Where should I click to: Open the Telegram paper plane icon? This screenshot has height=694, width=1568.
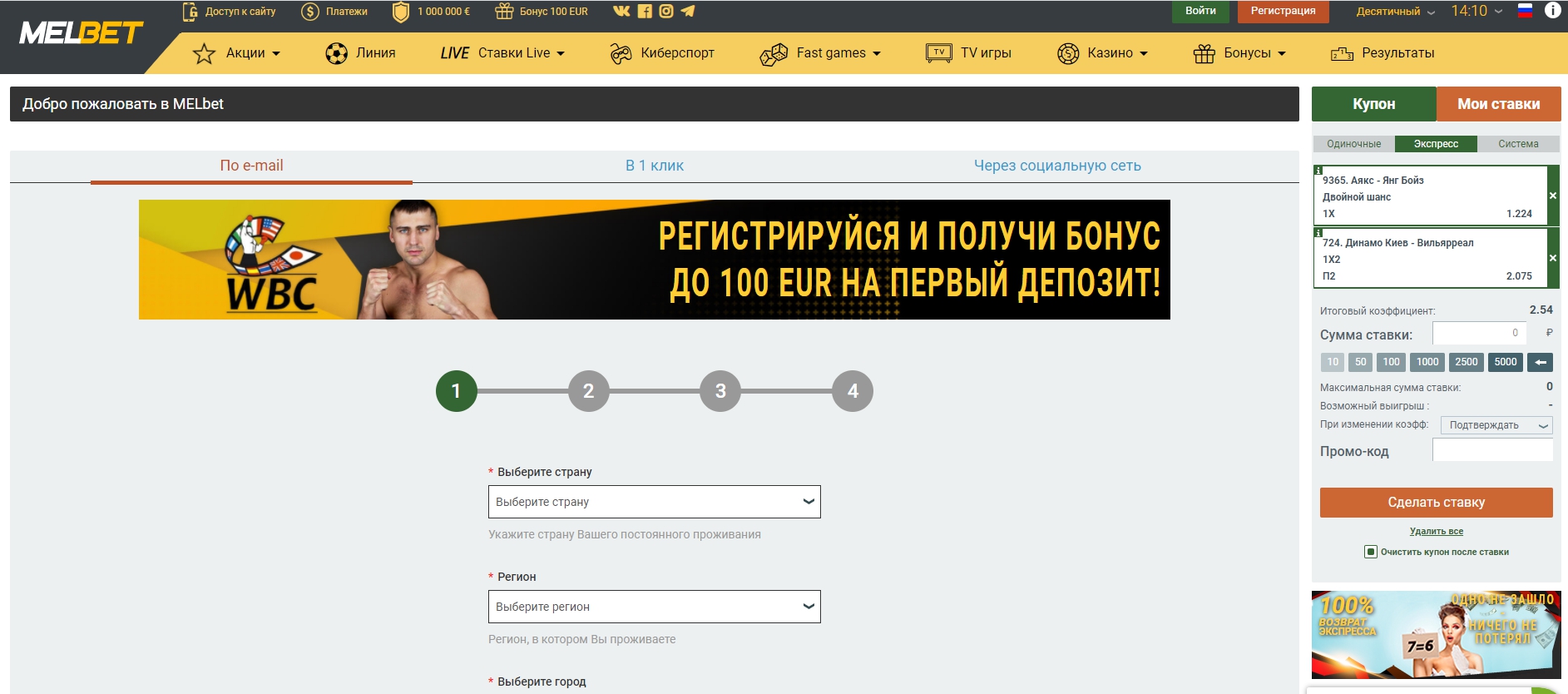tap(688, 11)
